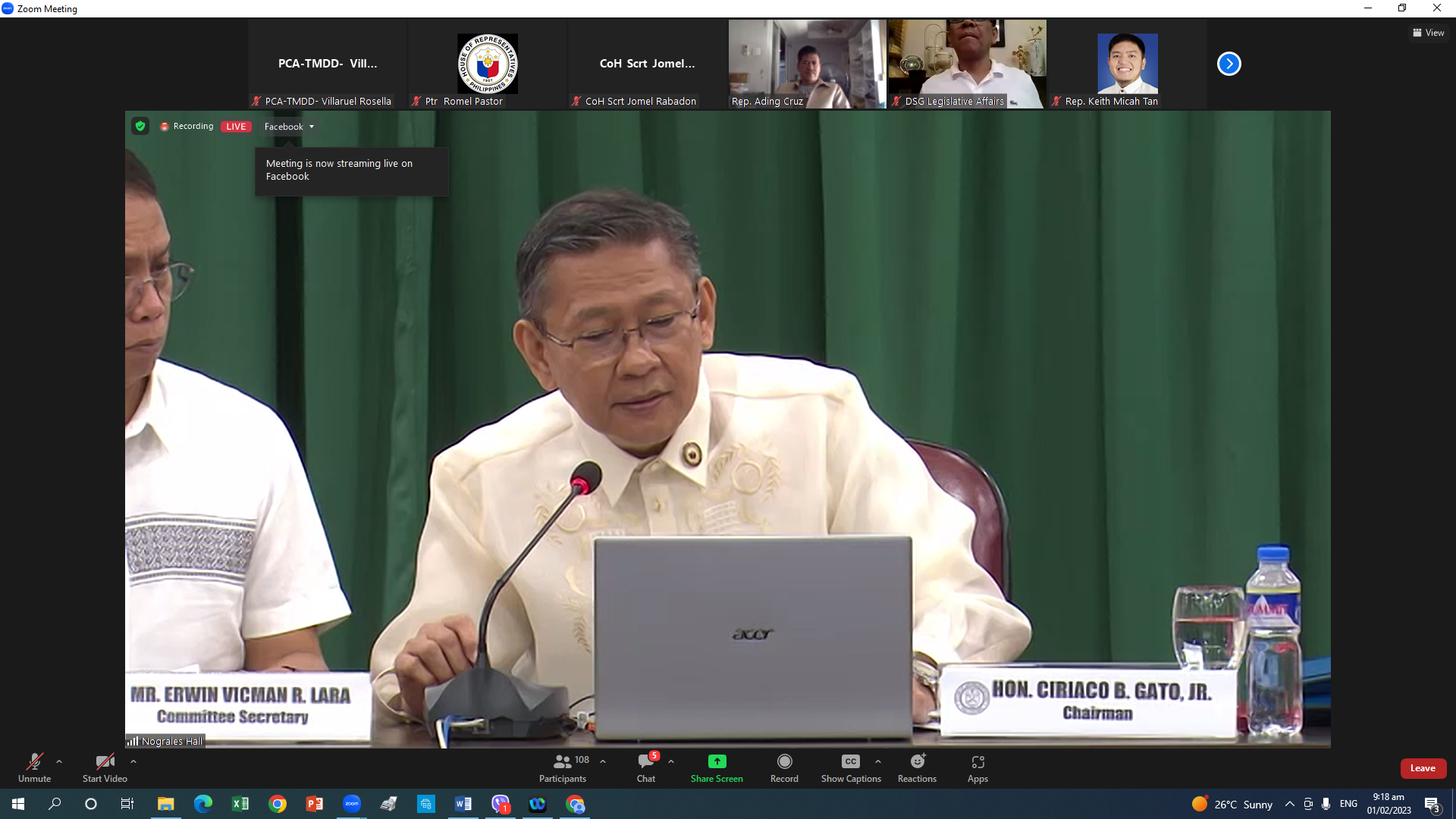Show next participants with blue arrow

point(1228,64)
